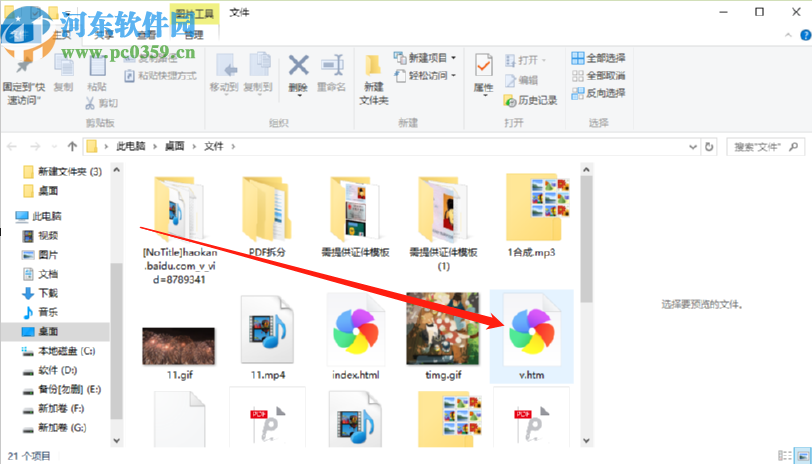The height and width of the screenshot is (464, 812).
Task: Click the file list scroll down arrow
Action: 586,441
